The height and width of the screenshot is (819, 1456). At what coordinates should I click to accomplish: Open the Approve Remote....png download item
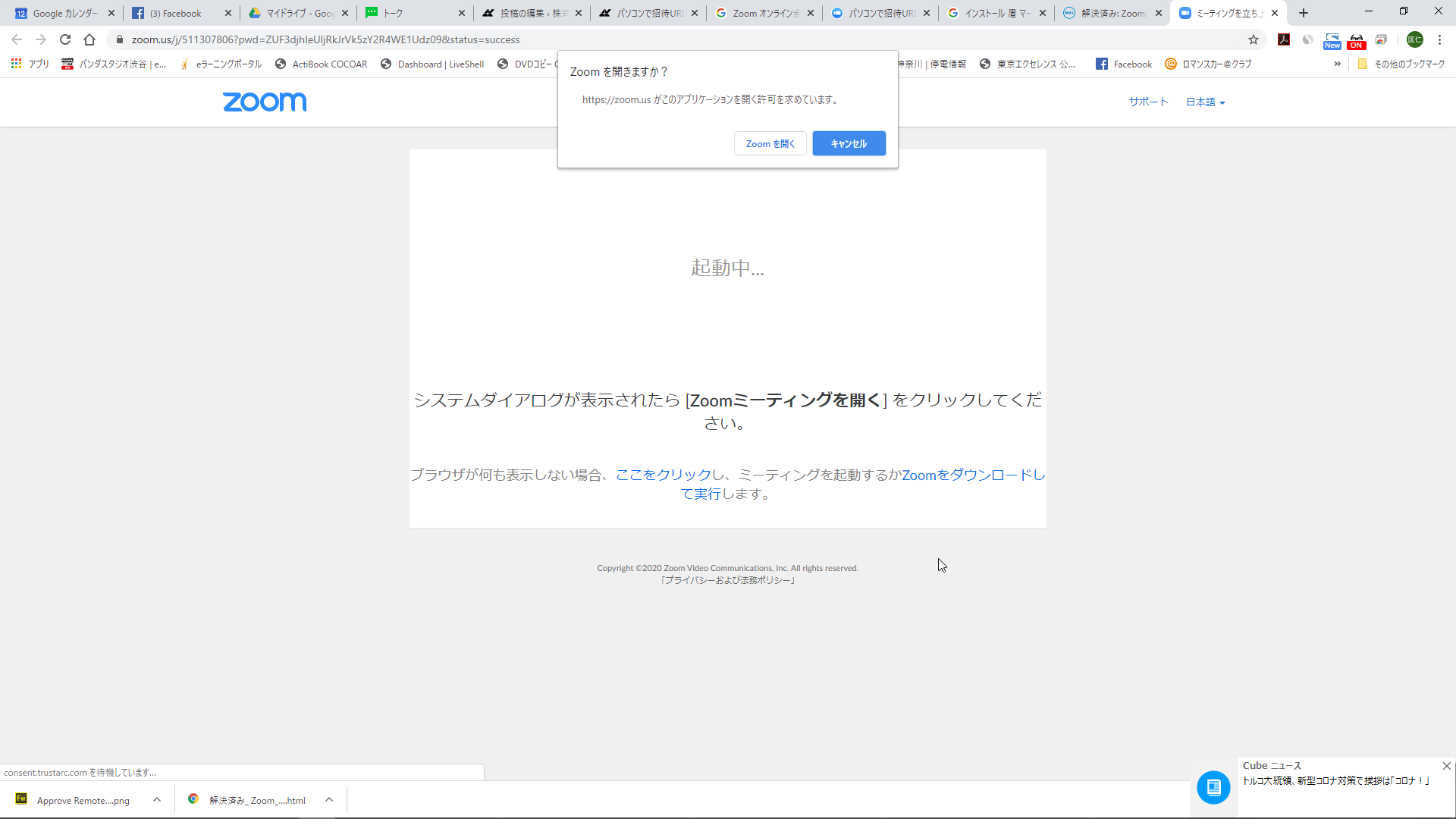pos(74,800)
